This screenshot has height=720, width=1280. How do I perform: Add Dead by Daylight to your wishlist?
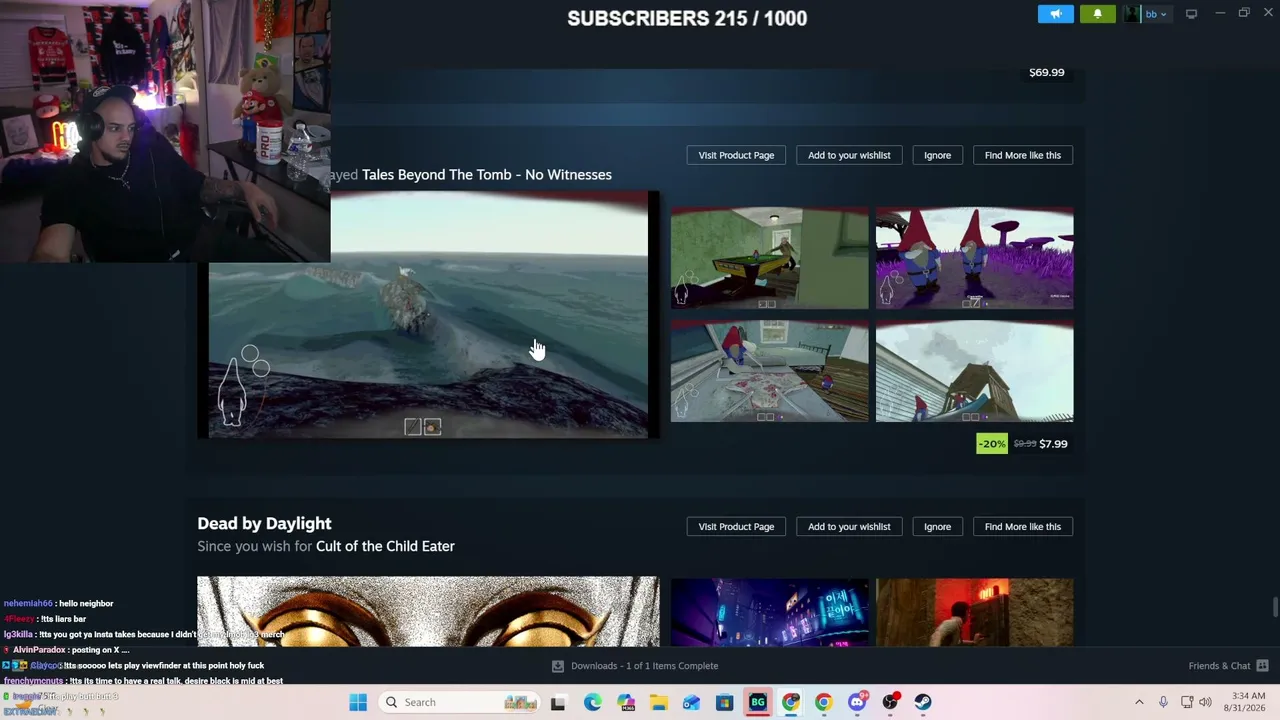[x=849, y=526]
